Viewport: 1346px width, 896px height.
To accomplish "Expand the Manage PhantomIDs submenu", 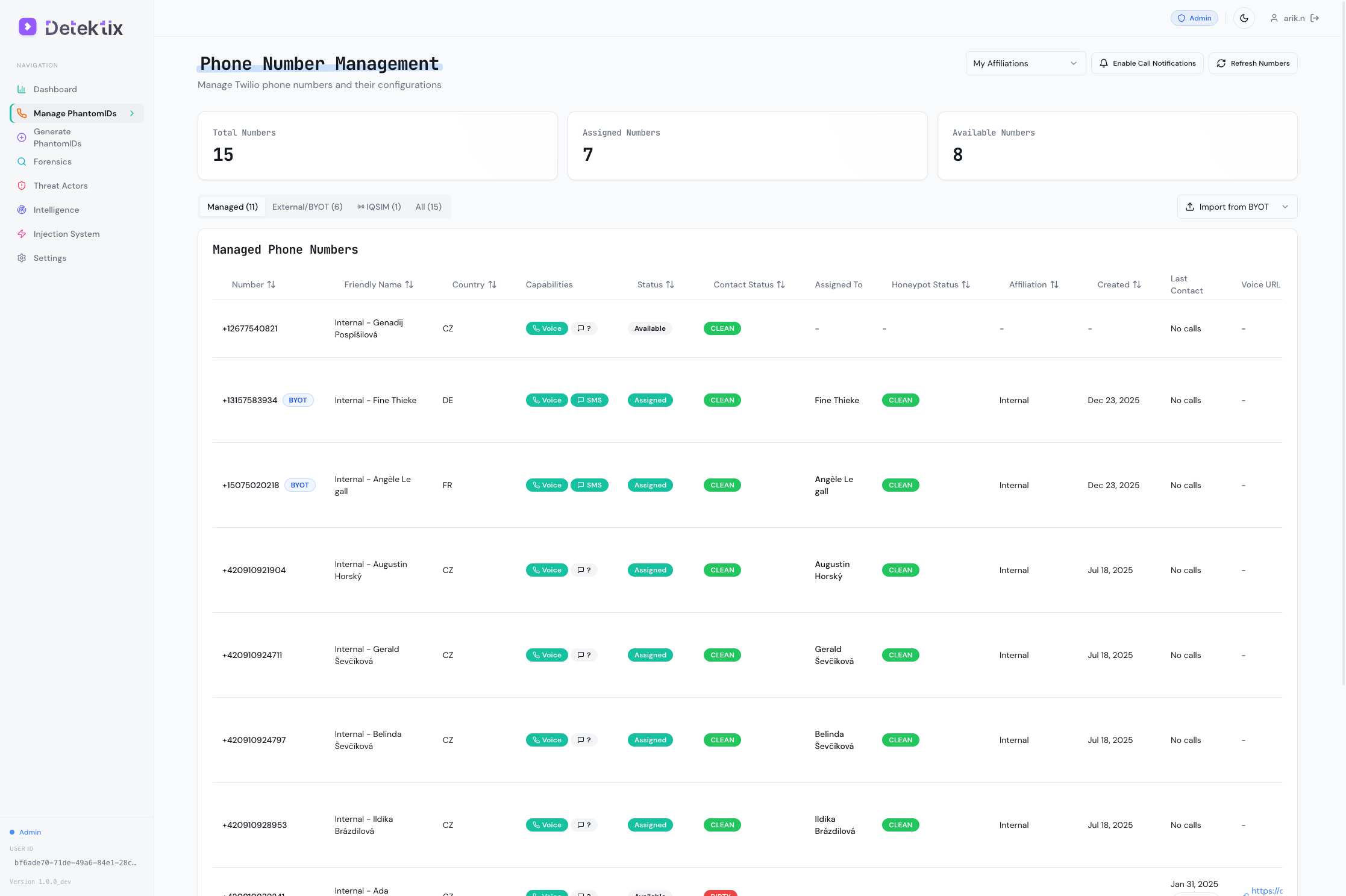I will pos(131,113).
